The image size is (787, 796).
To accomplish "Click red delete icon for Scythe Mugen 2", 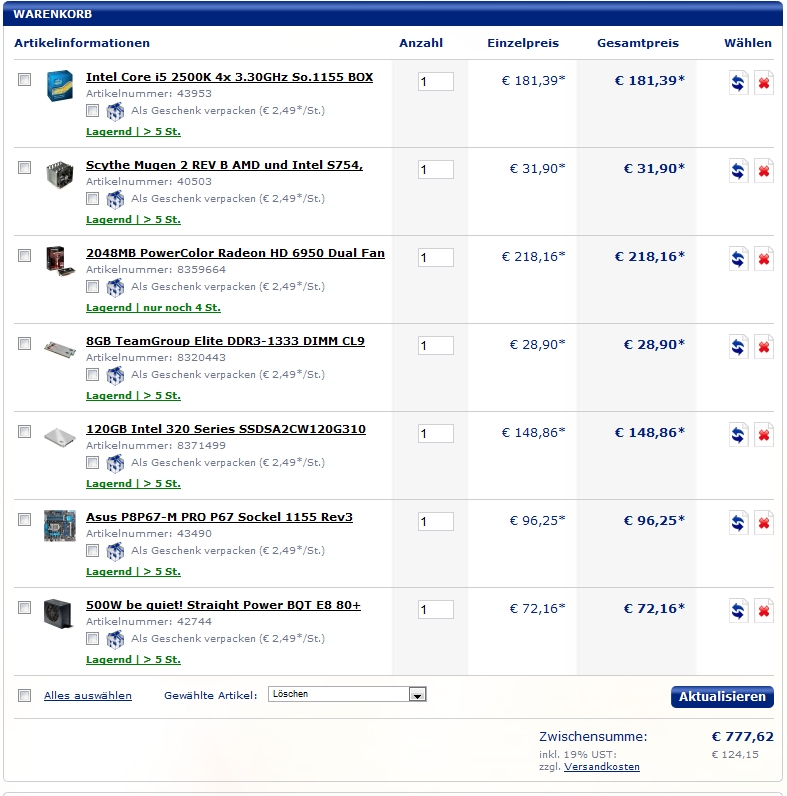I will coord(764,171).
